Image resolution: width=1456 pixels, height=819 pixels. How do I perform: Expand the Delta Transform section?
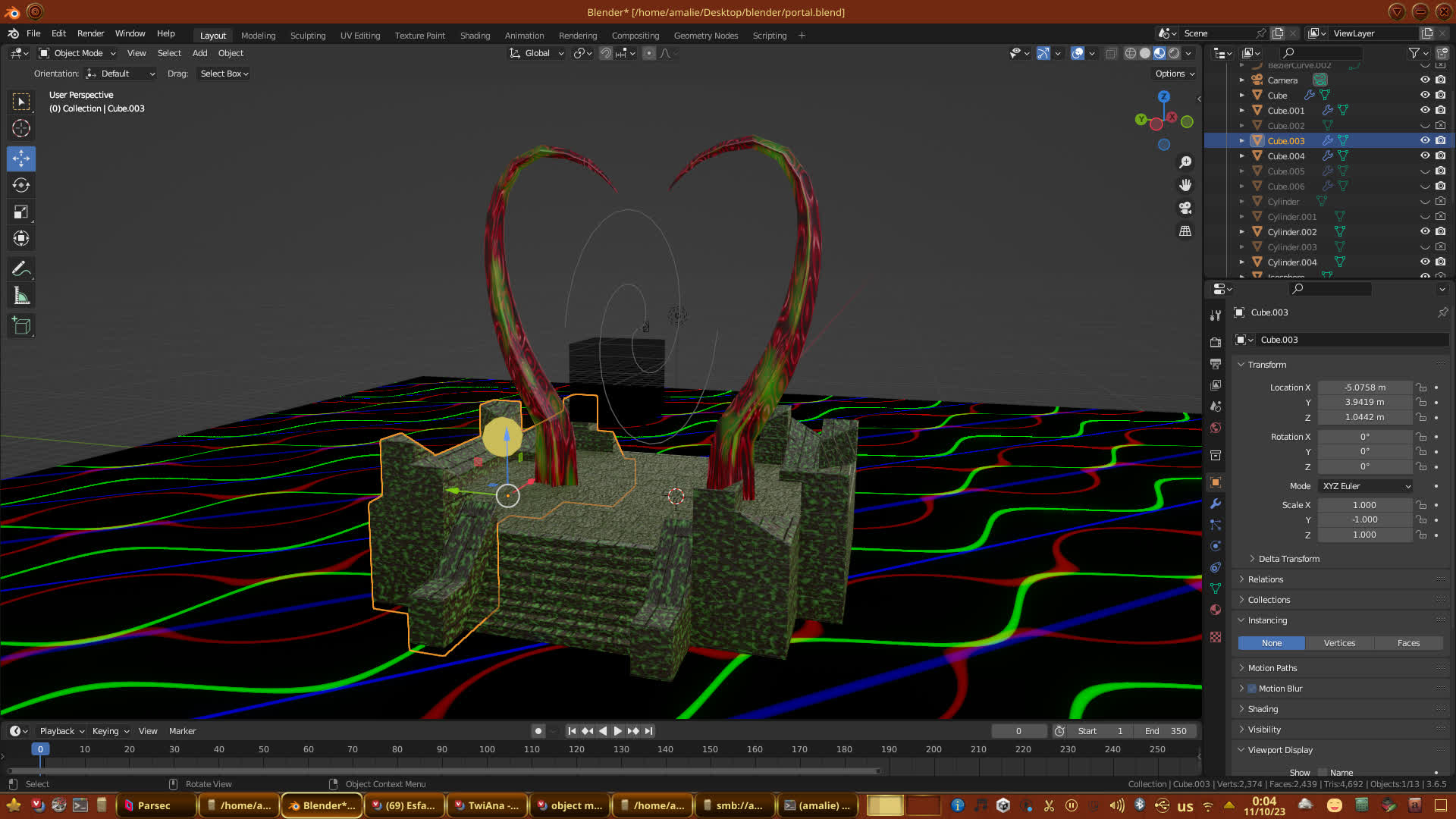click(x=1288, y=559)
